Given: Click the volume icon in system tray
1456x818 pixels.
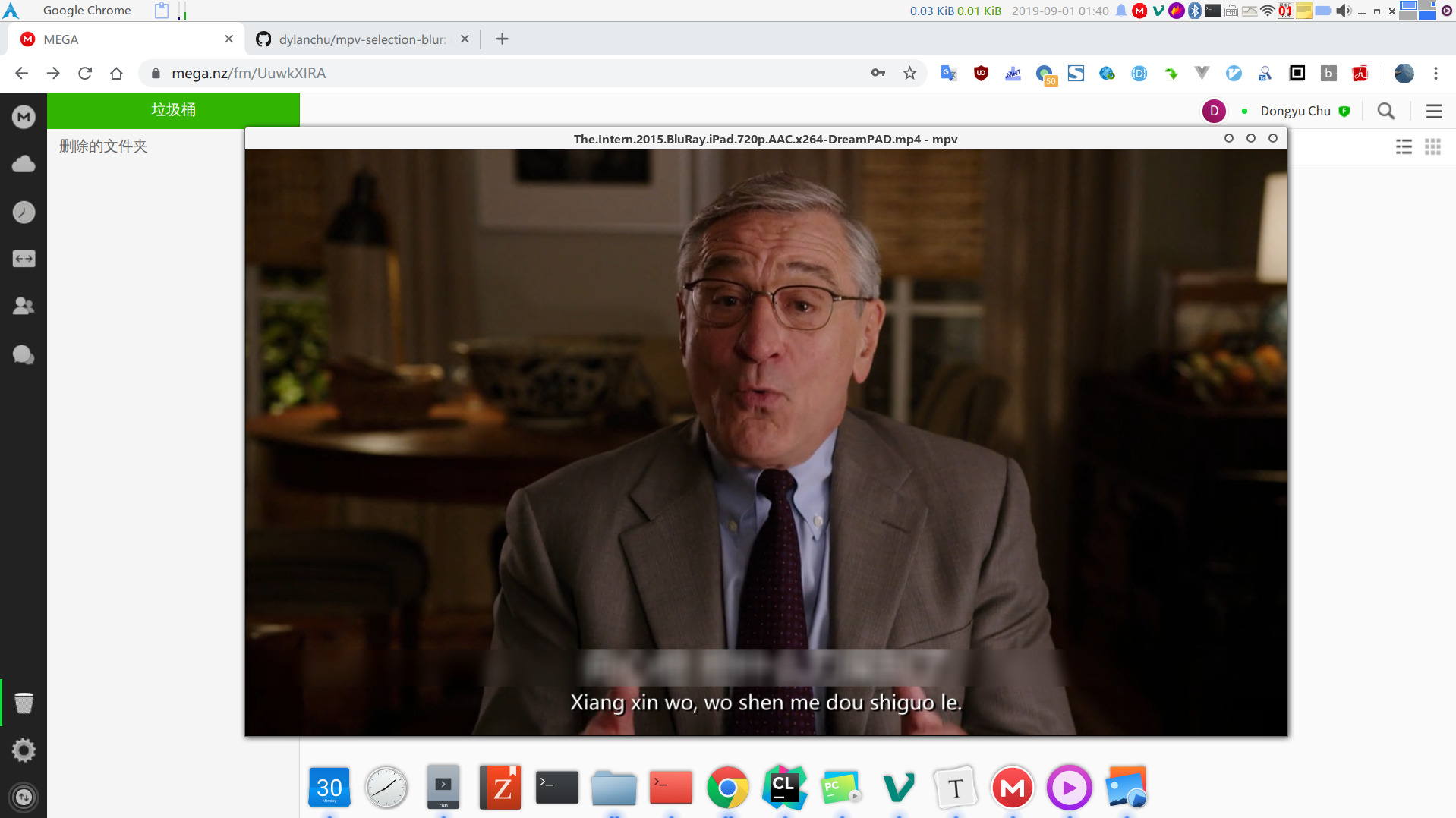Looking at the screenshot, I should click(1344, 11).
